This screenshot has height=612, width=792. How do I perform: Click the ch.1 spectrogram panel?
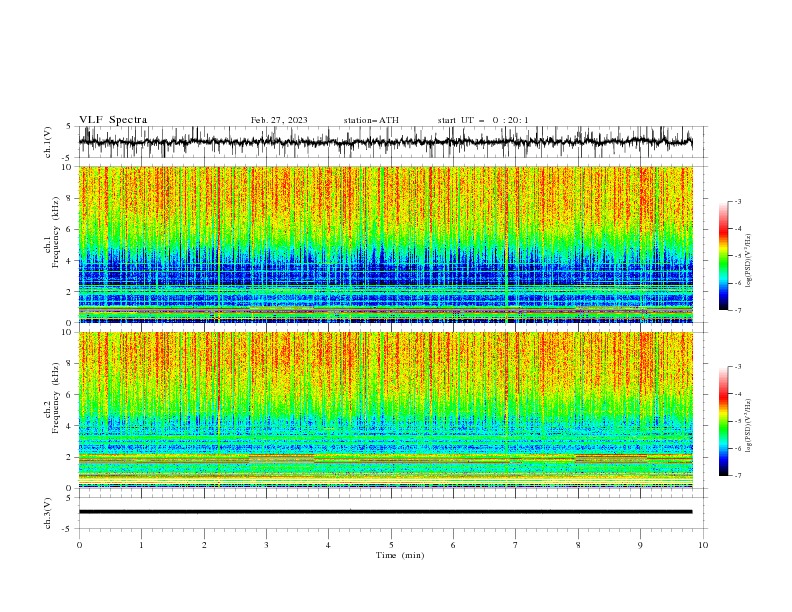385,244
